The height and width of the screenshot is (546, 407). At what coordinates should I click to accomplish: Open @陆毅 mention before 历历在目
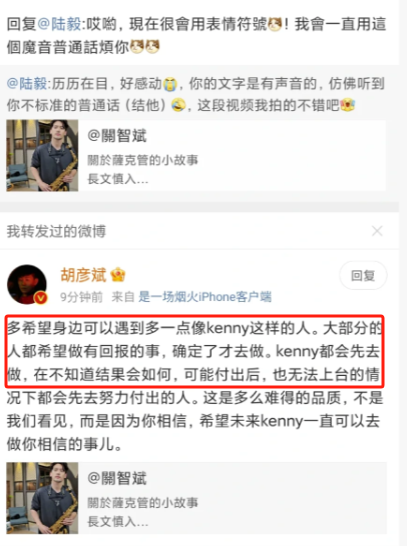tap(27, 84)
